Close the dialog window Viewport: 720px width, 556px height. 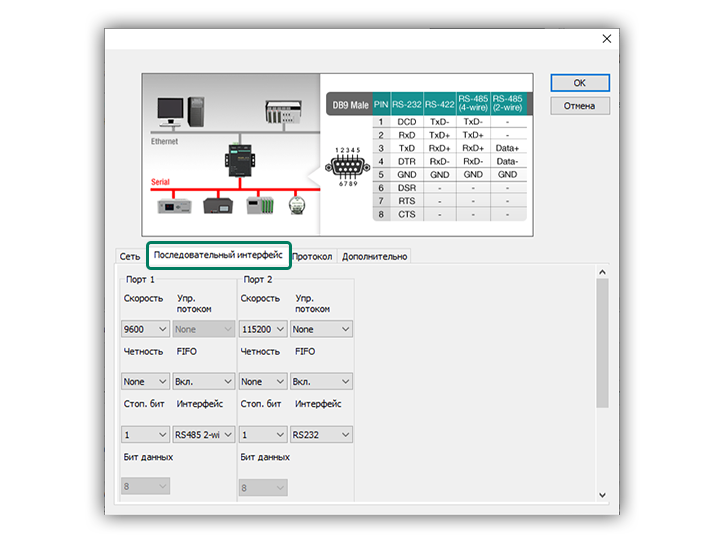click(x=605, y=39)
